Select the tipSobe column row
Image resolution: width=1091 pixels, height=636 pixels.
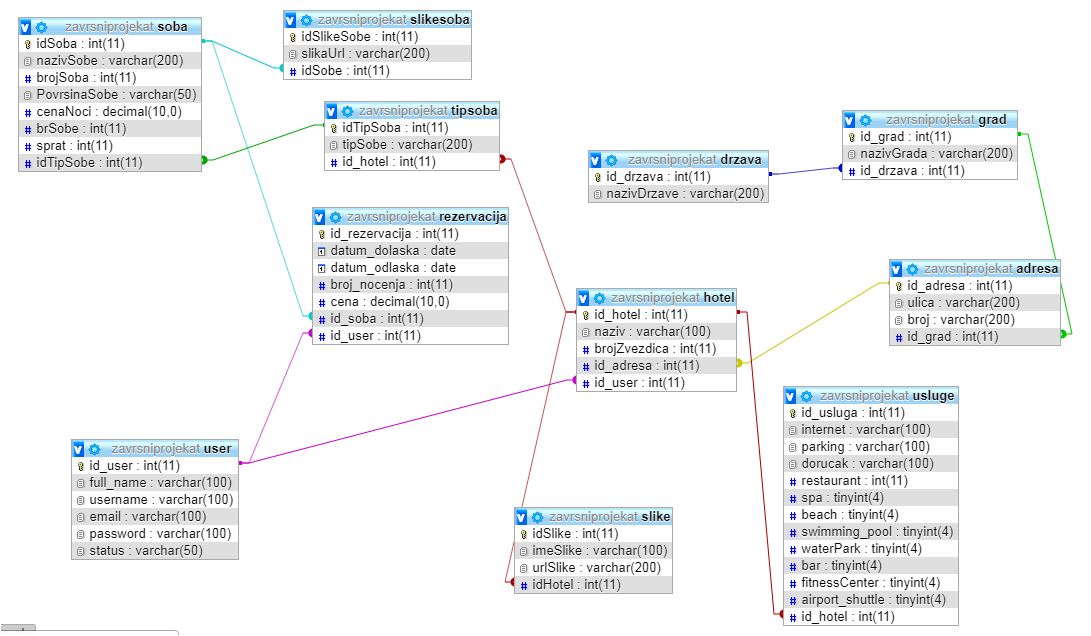coord(412,145)
